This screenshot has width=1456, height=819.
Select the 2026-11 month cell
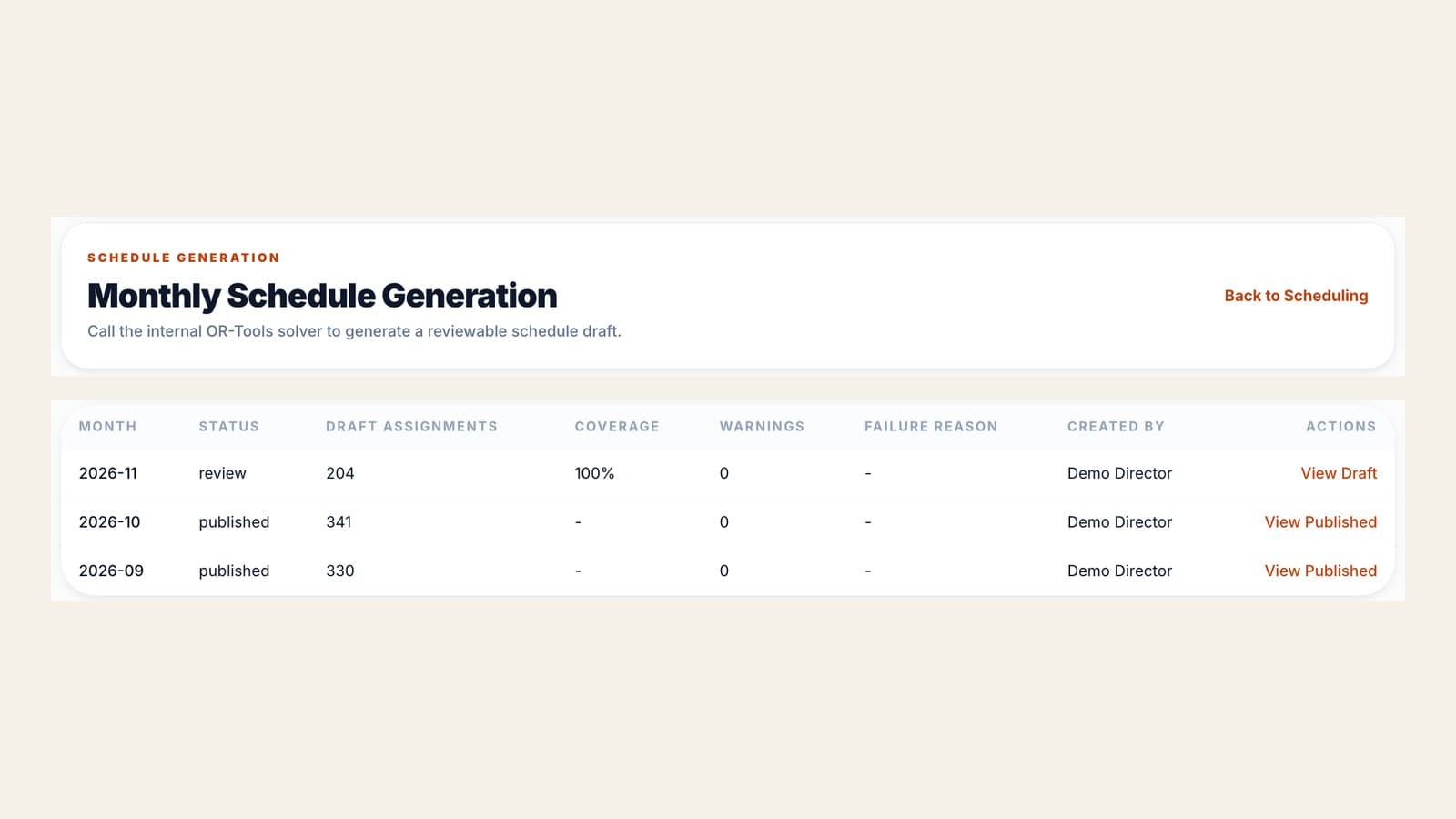pyautogui.click(x=108, y=473)
